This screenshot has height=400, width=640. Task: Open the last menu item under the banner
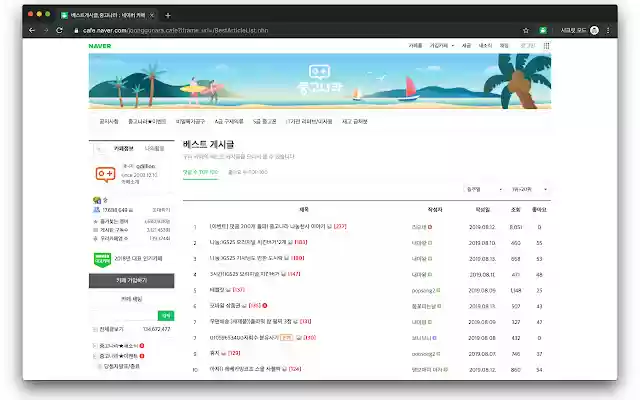point(355,122)
